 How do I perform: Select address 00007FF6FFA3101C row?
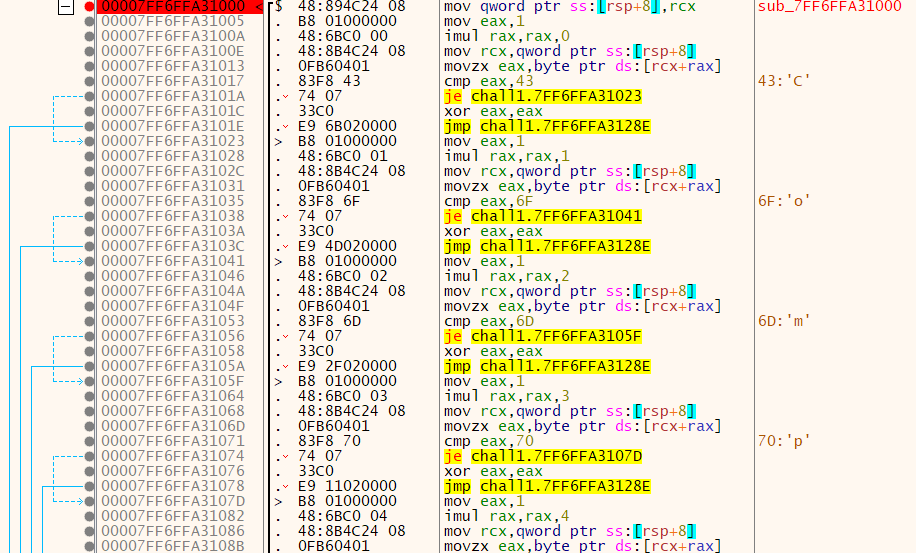click(x=173, y=111)
